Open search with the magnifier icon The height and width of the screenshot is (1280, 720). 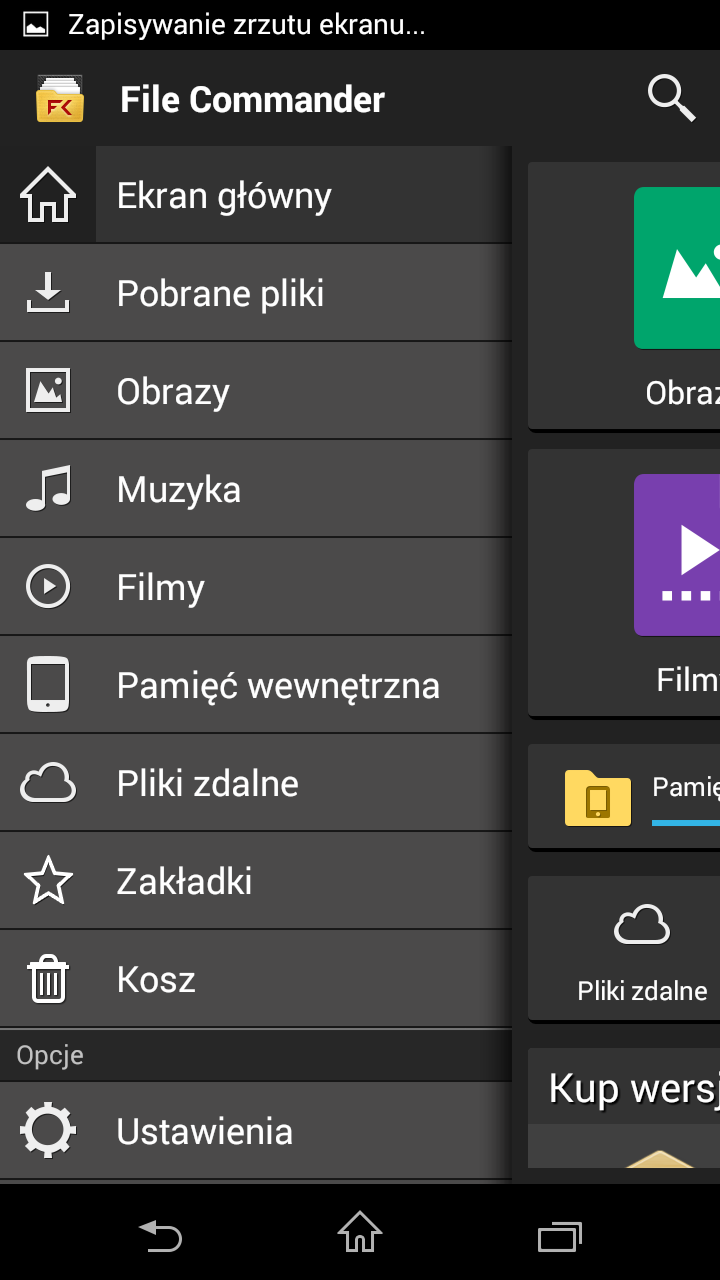click(x=672, y=98)
